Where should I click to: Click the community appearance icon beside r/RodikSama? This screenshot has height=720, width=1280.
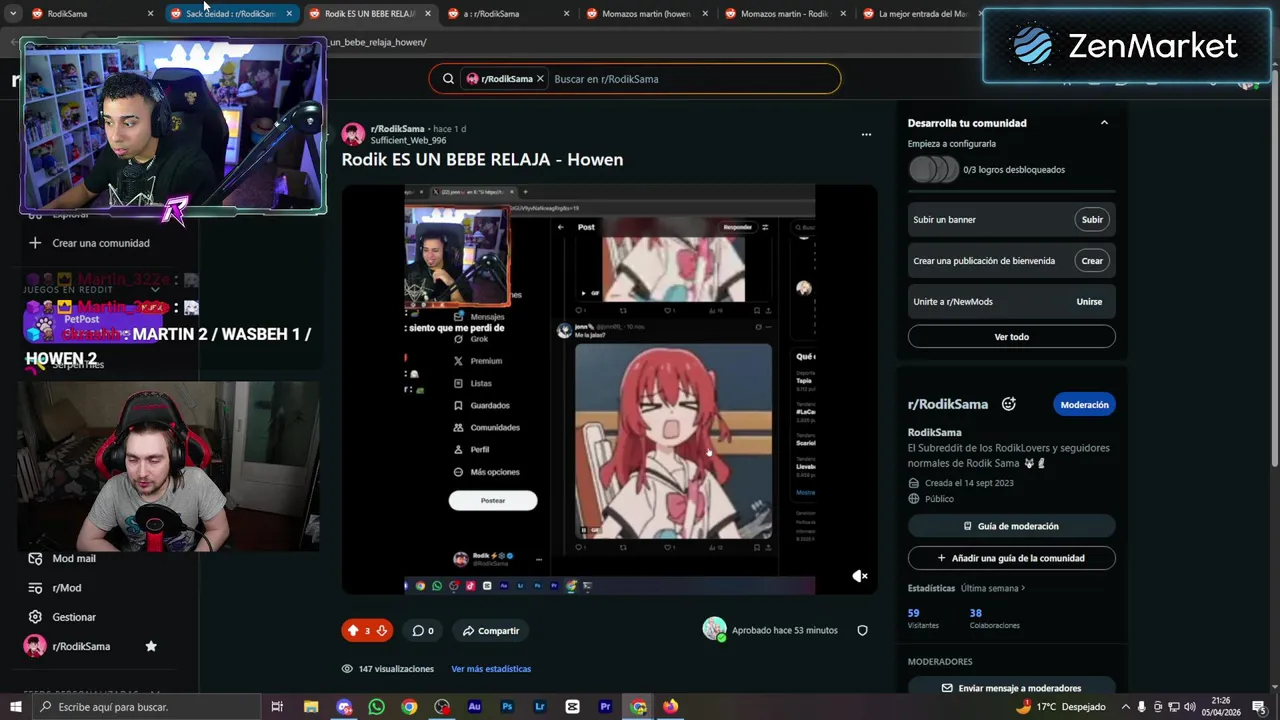pyautogui.click(x=1008, y=404)
